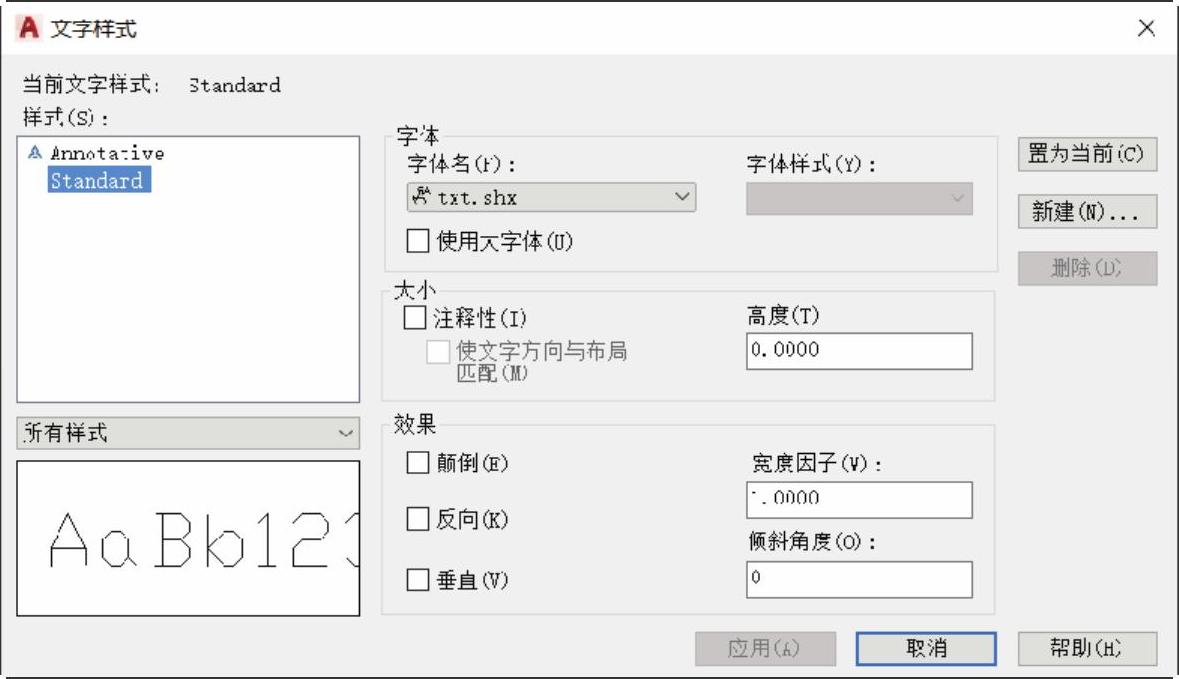Select the Standard style in list
1179x679 pixels.
click(96, 181)
